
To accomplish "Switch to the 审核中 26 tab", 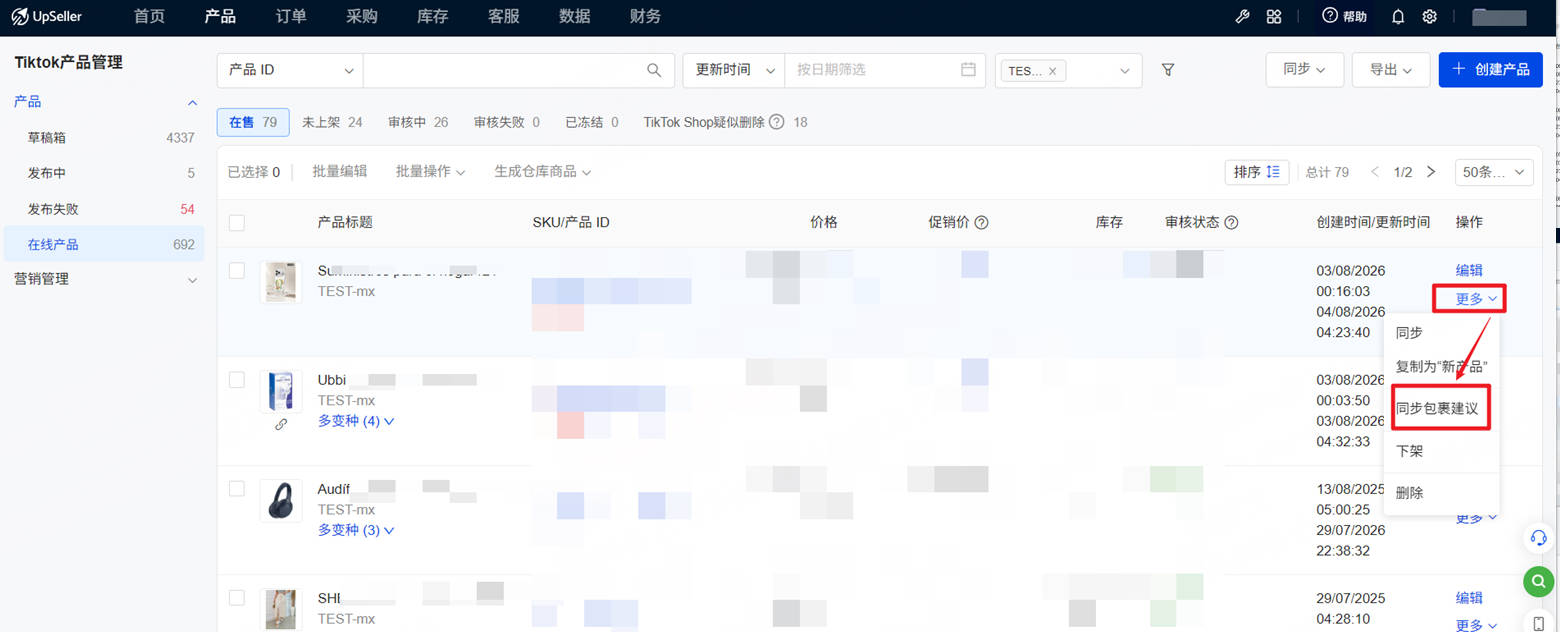I will tap(418, 122).
